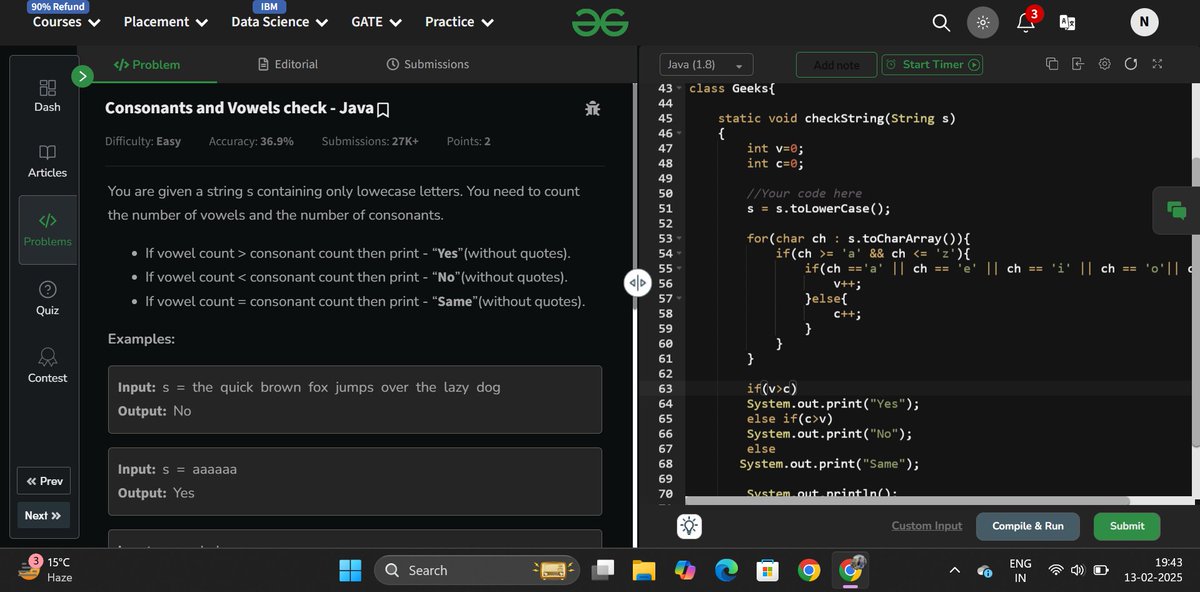
Task: Expand the Data Science menu
Action: 279,21
